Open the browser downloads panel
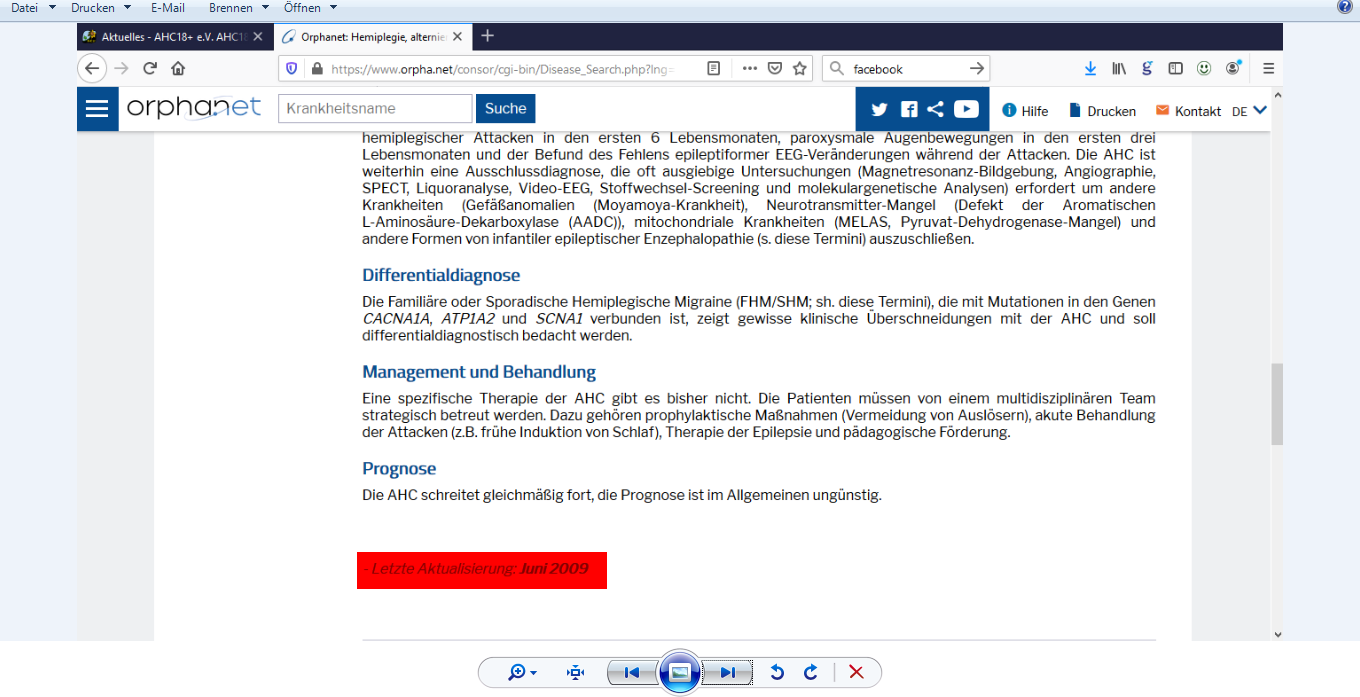This screenshot has height=697, width=1360. 1090,69
